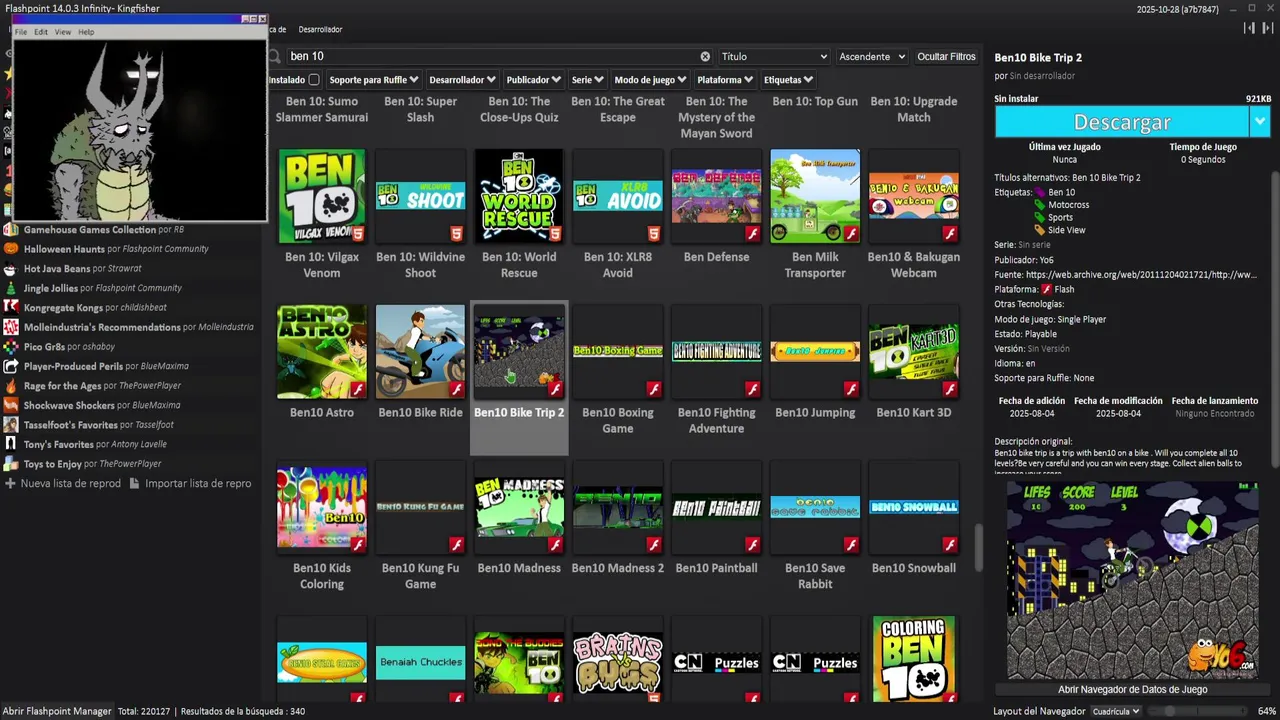Viewport: 1280px width, 720px height.
Task: Click the Hot Java Beans cup icon
Action: click(x=11, y=269)
